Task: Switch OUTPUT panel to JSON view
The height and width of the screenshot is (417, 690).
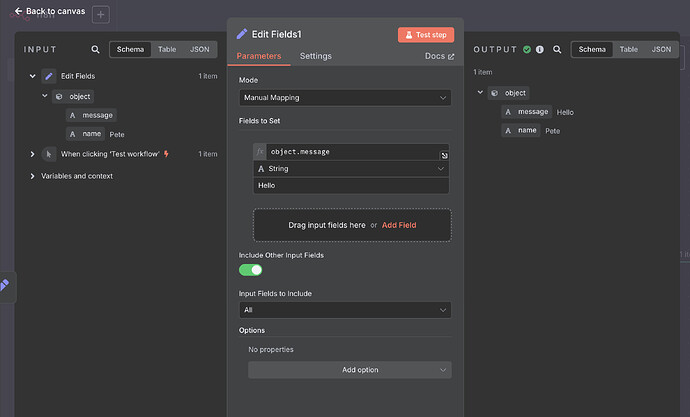Action: (x=661, y=49)
